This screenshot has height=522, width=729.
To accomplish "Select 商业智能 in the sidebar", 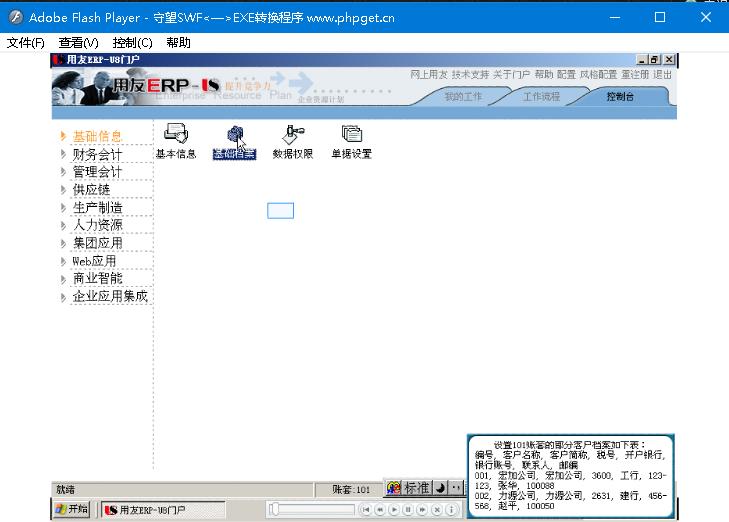I will click(97, 279).
